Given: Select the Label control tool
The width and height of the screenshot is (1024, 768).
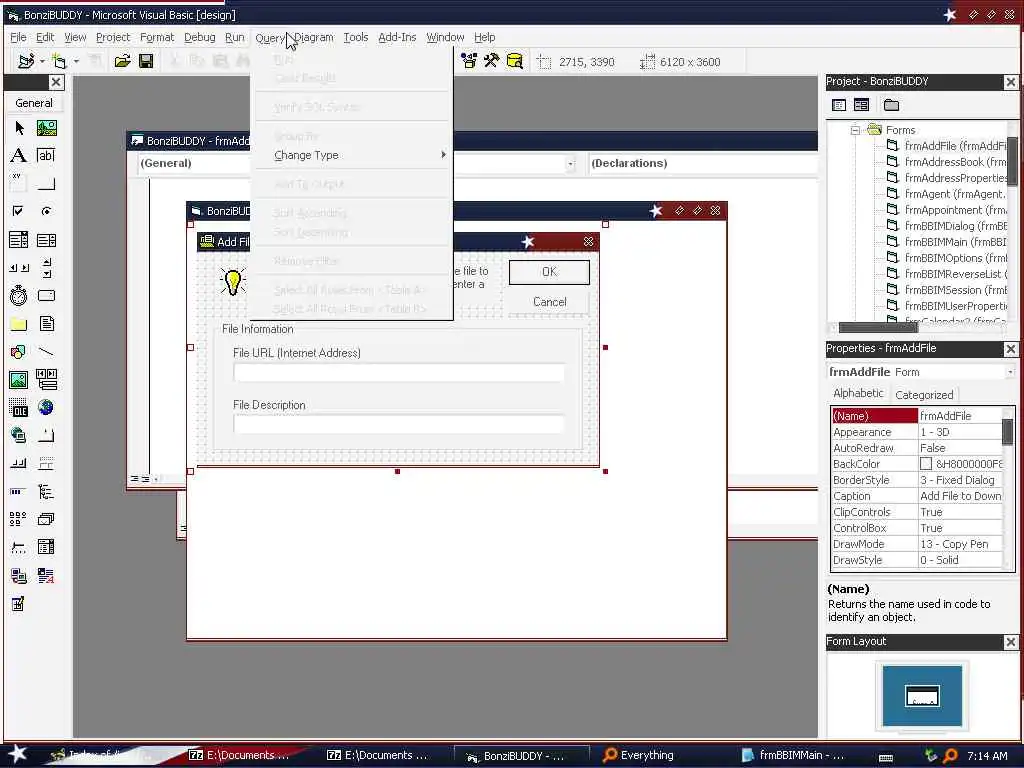Looking at the screenshot, I should pyautogui.click(x=19, y=155).
